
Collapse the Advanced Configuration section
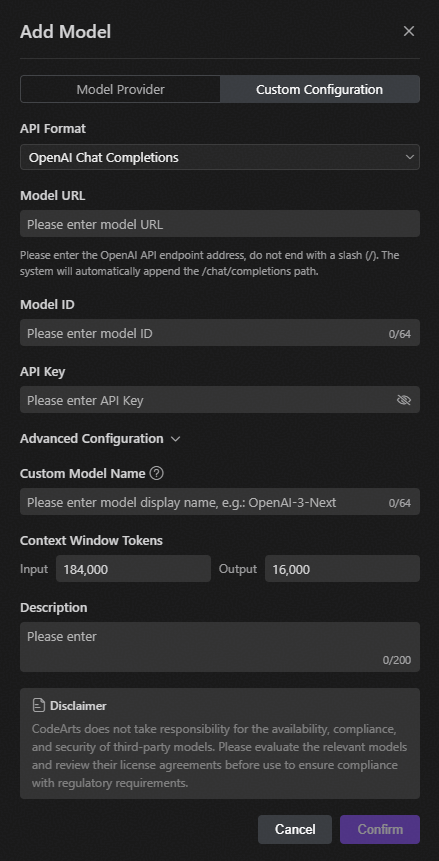click(x=100, y=439)
